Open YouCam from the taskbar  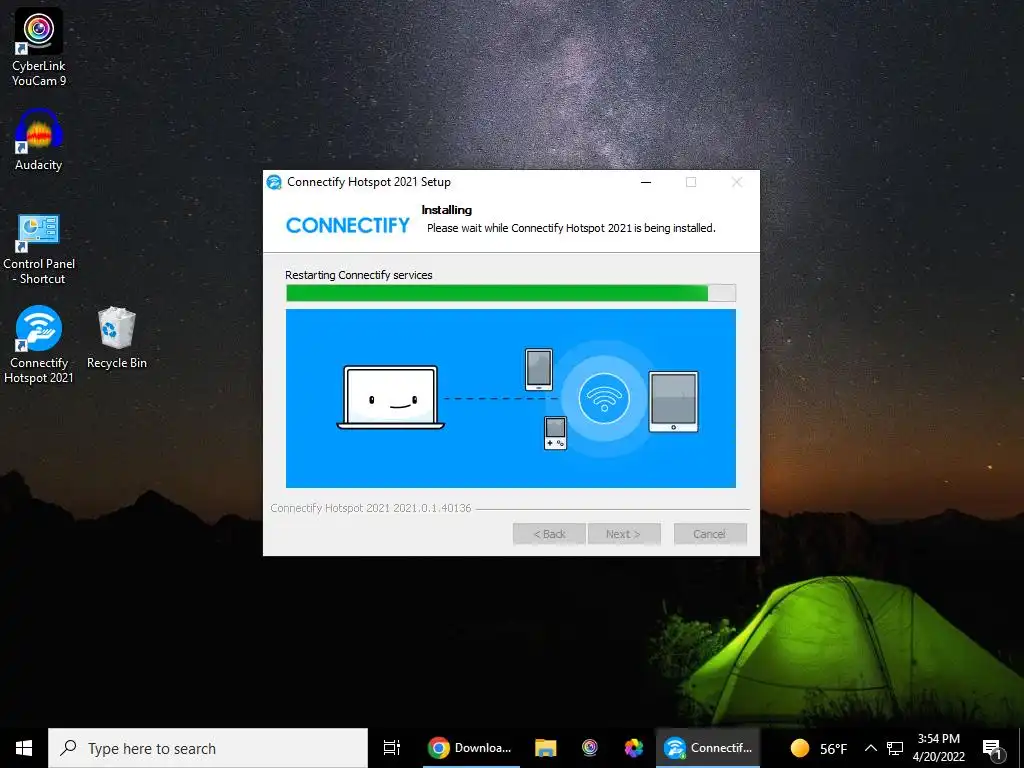point(590,748)
